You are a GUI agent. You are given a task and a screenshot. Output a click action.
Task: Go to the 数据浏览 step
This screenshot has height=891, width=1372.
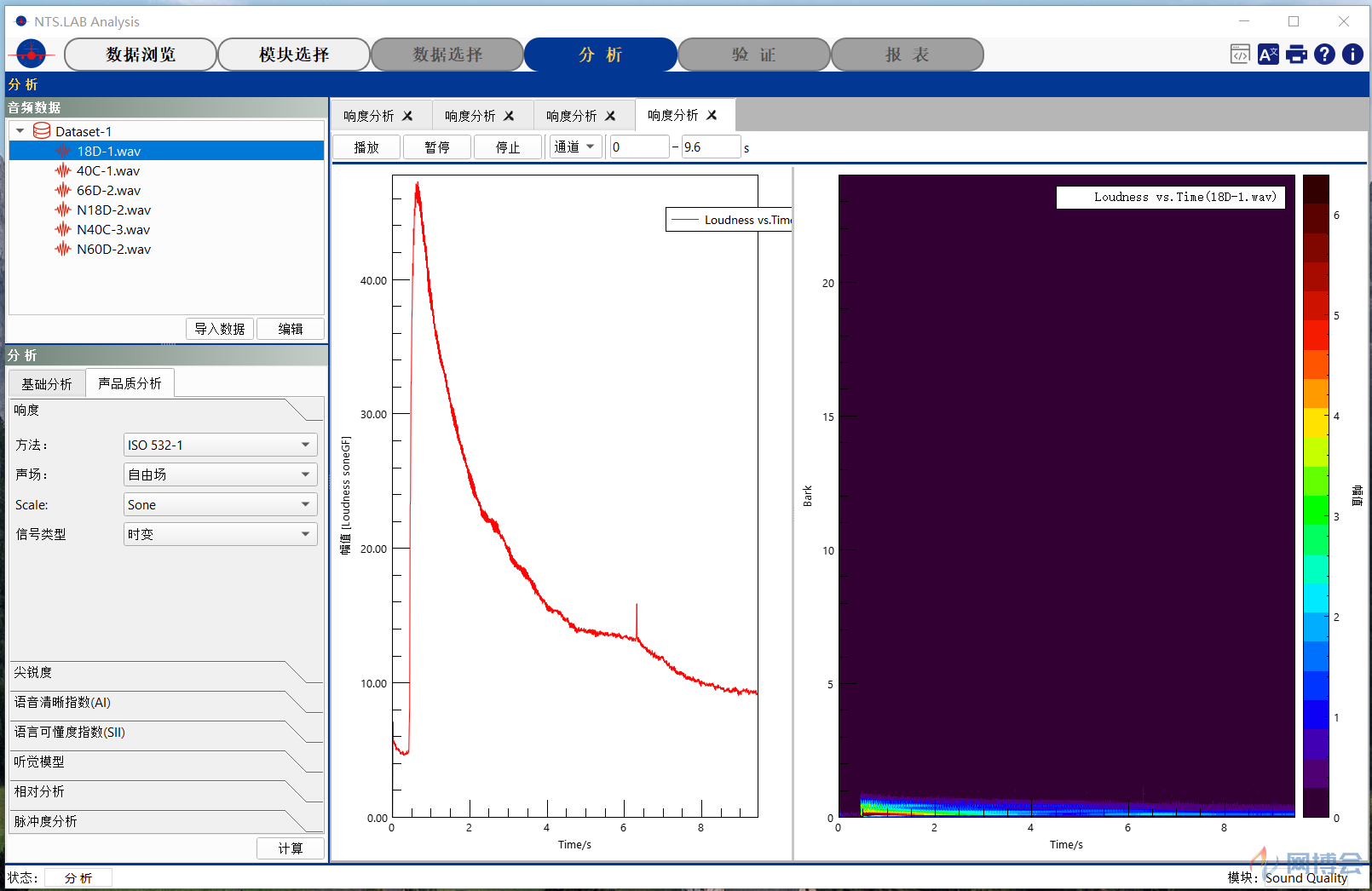pyautogui.click(x=141, y=55)
